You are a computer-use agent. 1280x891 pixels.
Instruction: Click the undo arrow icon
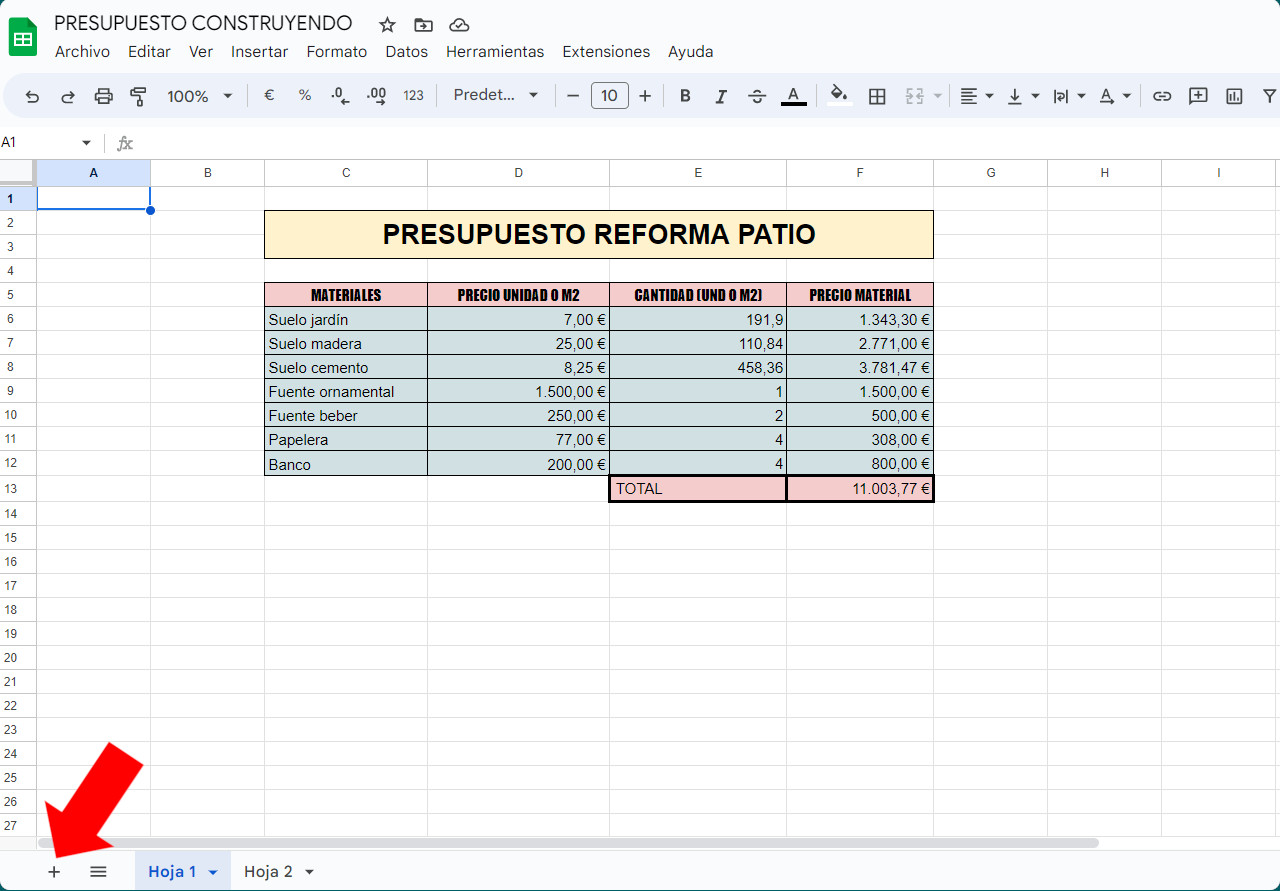point(33,96)
